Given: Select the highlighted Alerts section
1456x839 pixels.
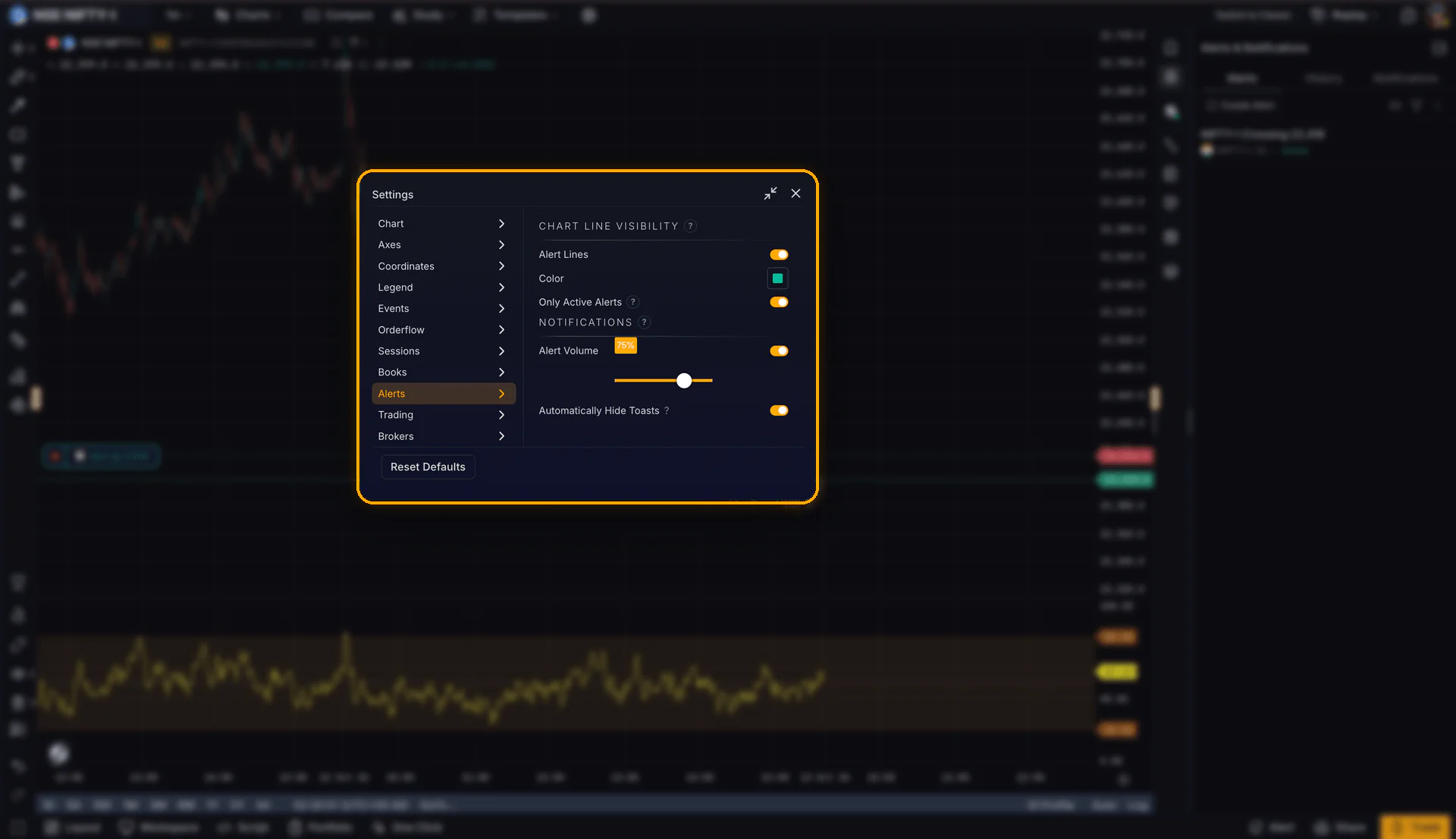Looking at the screenshot, I should pyautogui.click(x=444, y=394).
